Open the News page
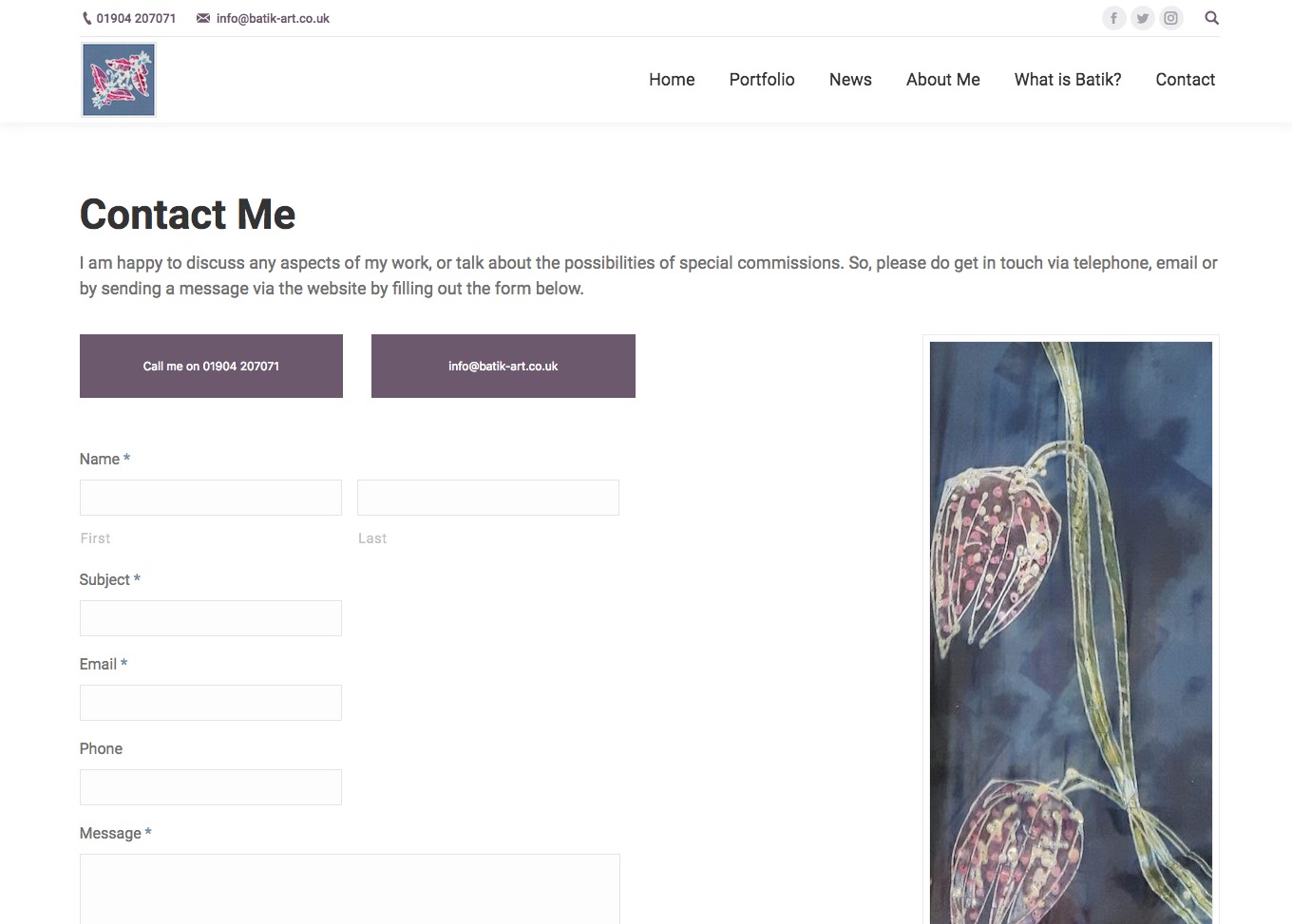The height and width of the screenshot is (924, 1292). tap(850, 80)
